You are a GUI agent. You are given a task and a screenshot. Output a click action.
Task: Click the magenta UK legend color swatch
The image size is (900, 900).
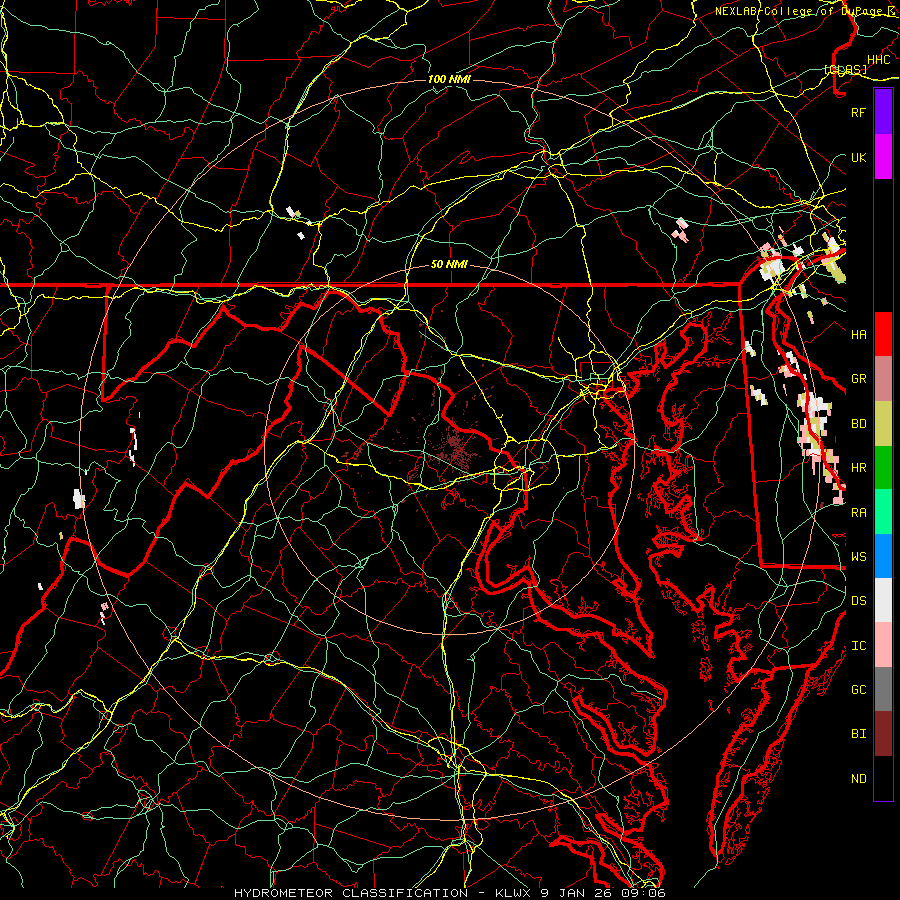click(x=883, y=157)
